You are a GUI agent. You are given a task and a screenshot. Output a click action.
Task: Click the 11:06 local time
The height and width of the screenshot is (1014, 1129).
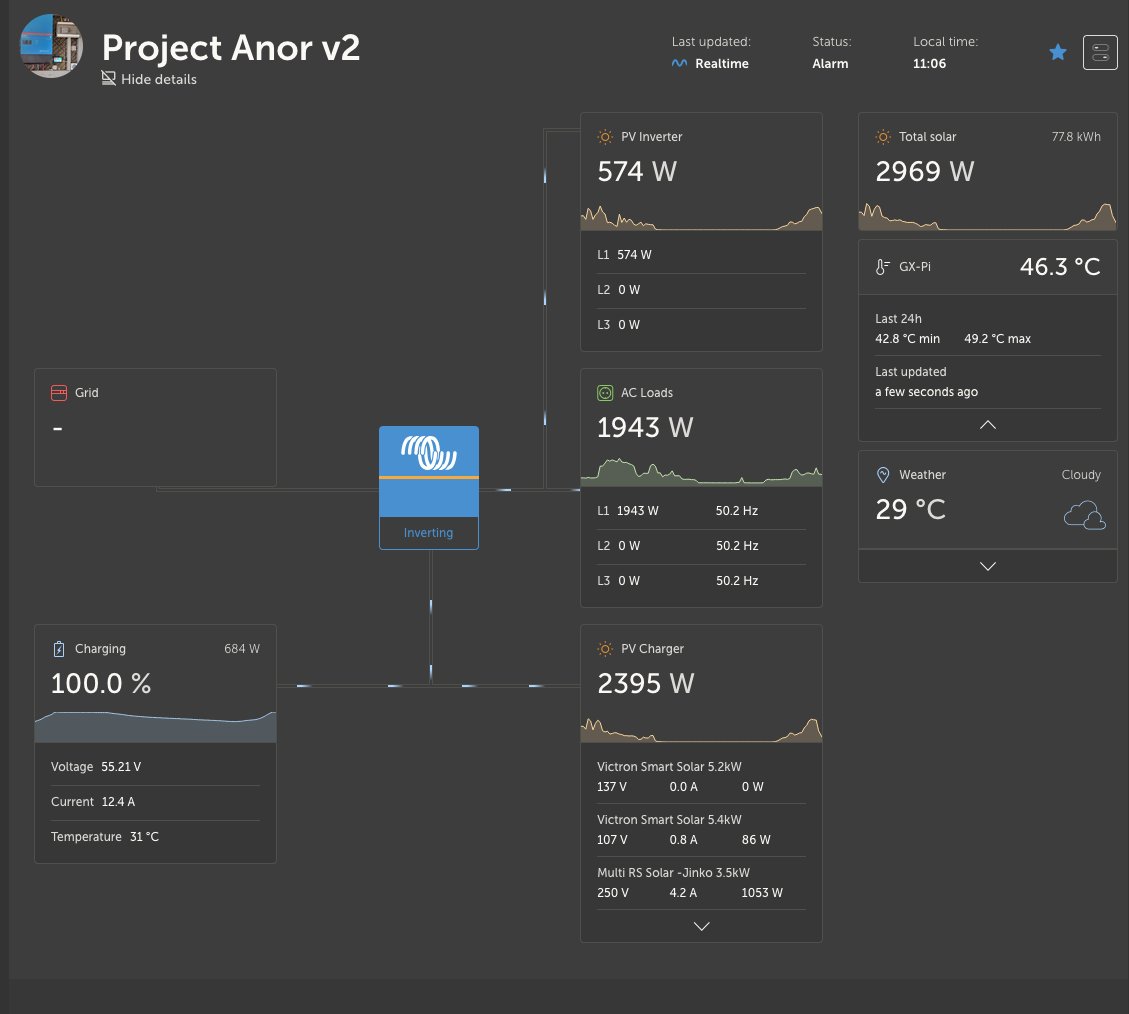[930, 64]
